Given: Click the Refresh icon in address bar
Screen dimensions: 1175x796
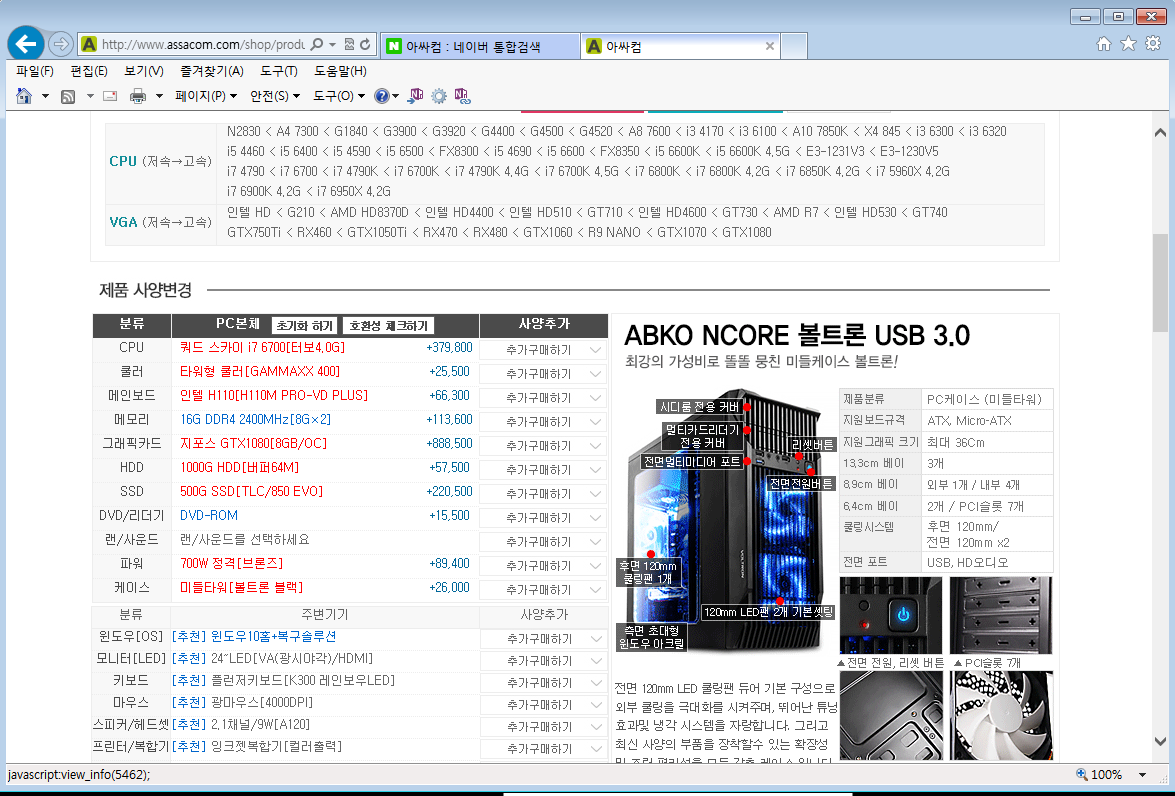Looking at the screenshot, I should [365, 45].
